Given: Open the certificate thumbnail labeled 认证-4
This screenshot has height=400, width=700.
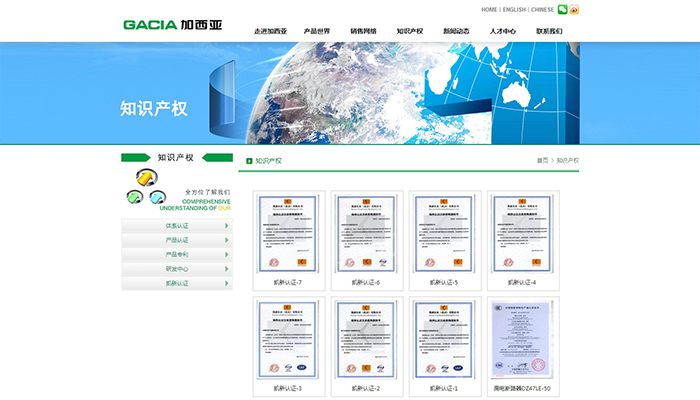Looking at the screenshot, I should 522,233.
